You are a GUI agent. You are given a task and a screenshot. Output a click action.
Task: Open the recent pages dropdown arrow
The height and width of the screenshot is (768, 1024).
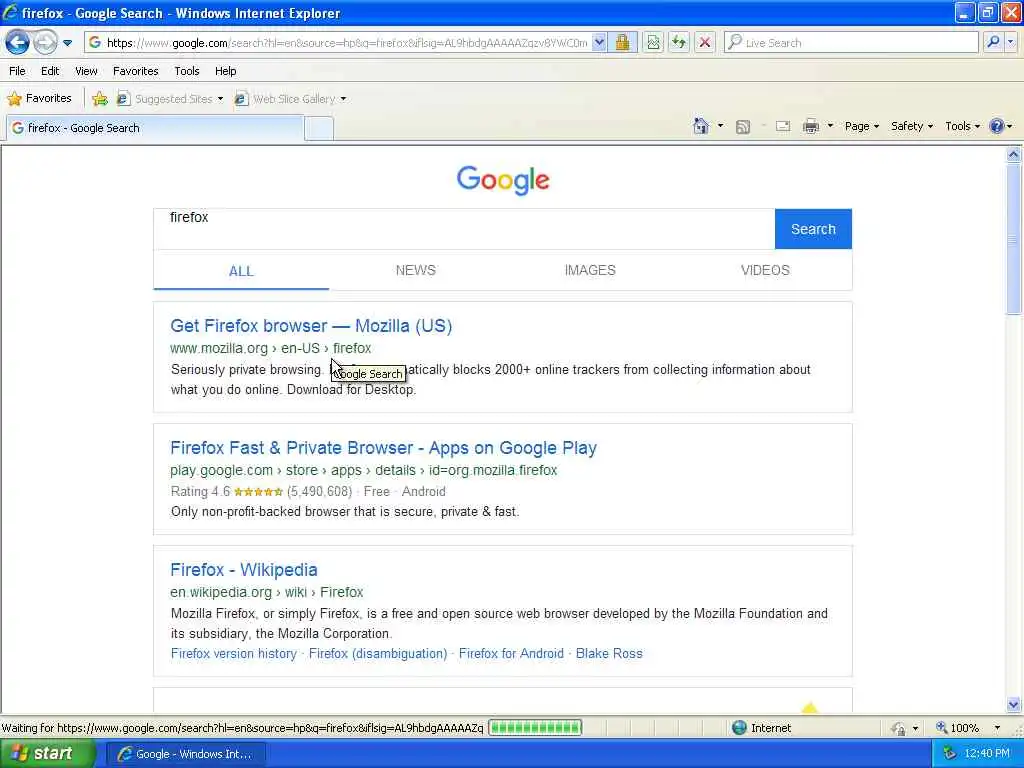67,43
